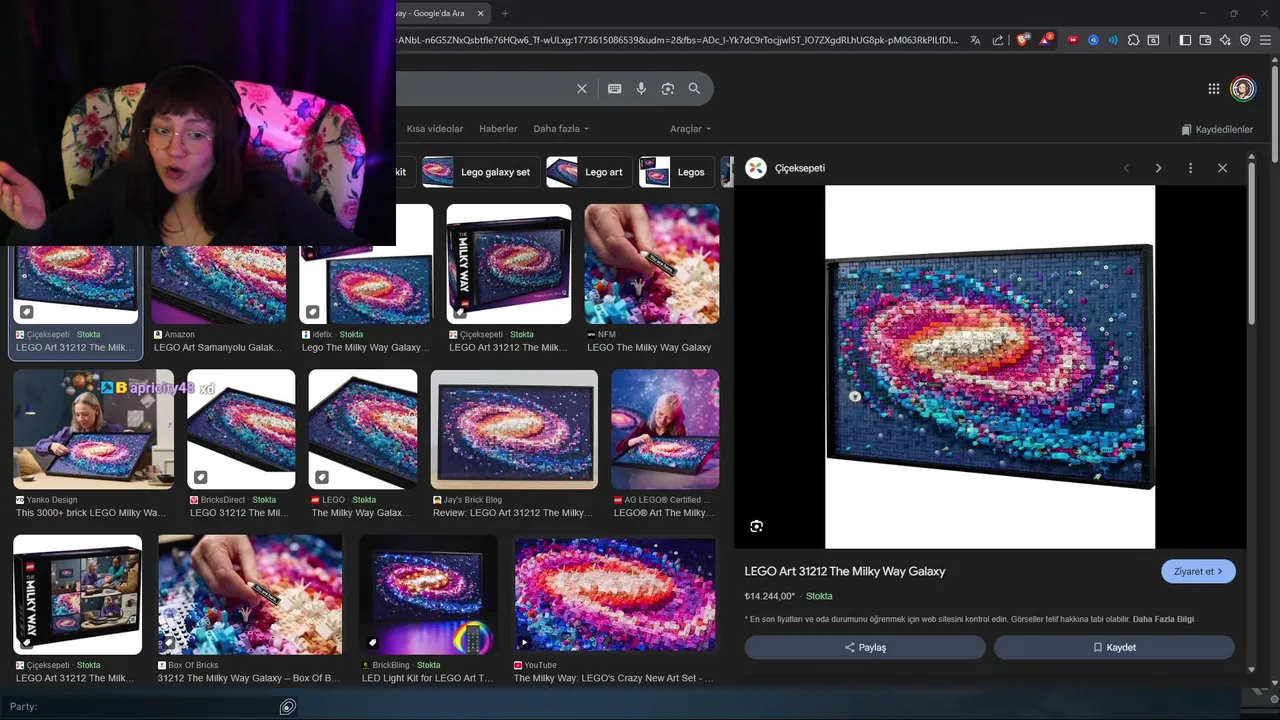Open the browser hamburger main menu
Viewport: 1280px width, 720px height.
1265,40
